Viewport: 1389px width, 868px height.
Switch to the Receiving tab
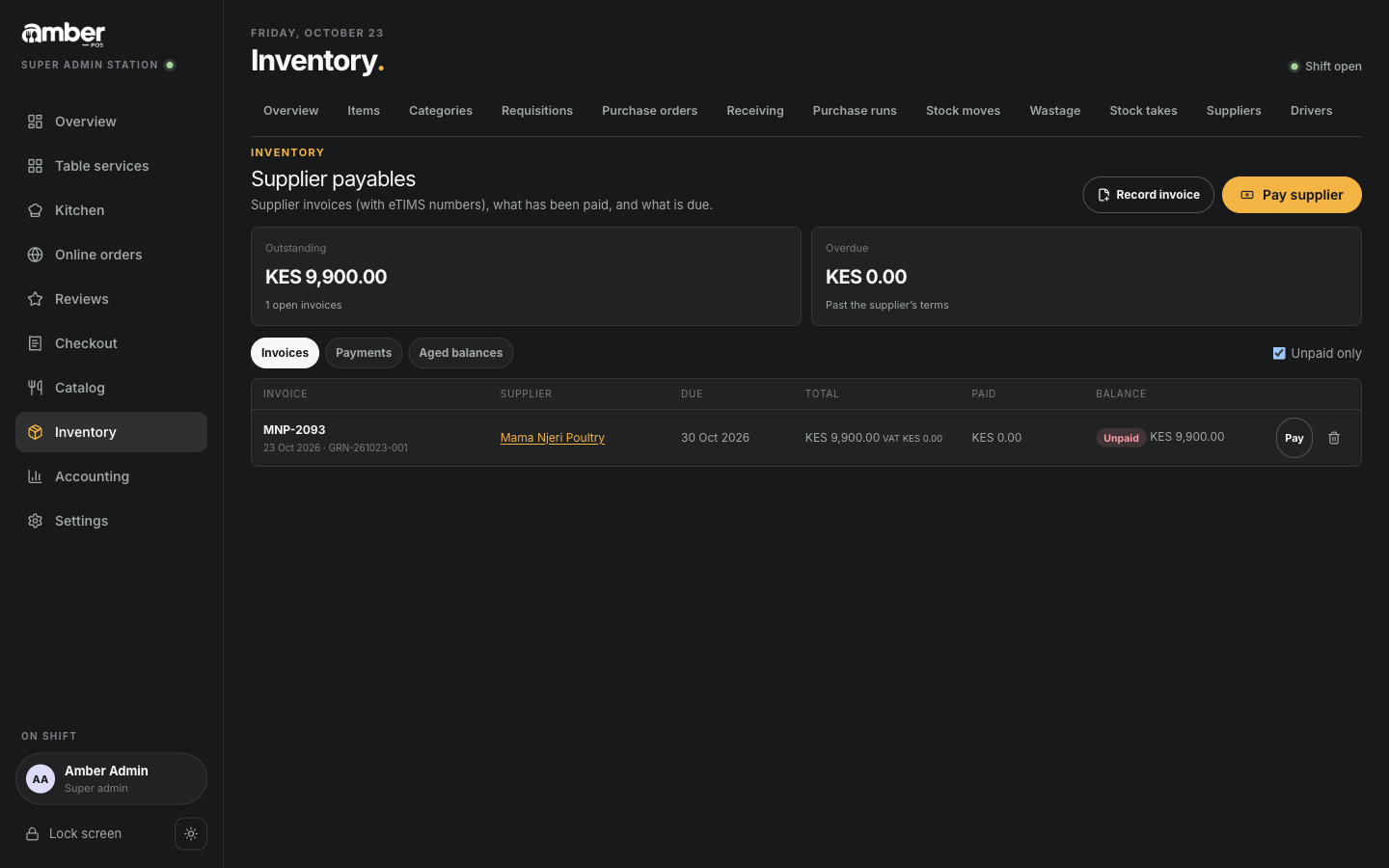click(755, 111)
